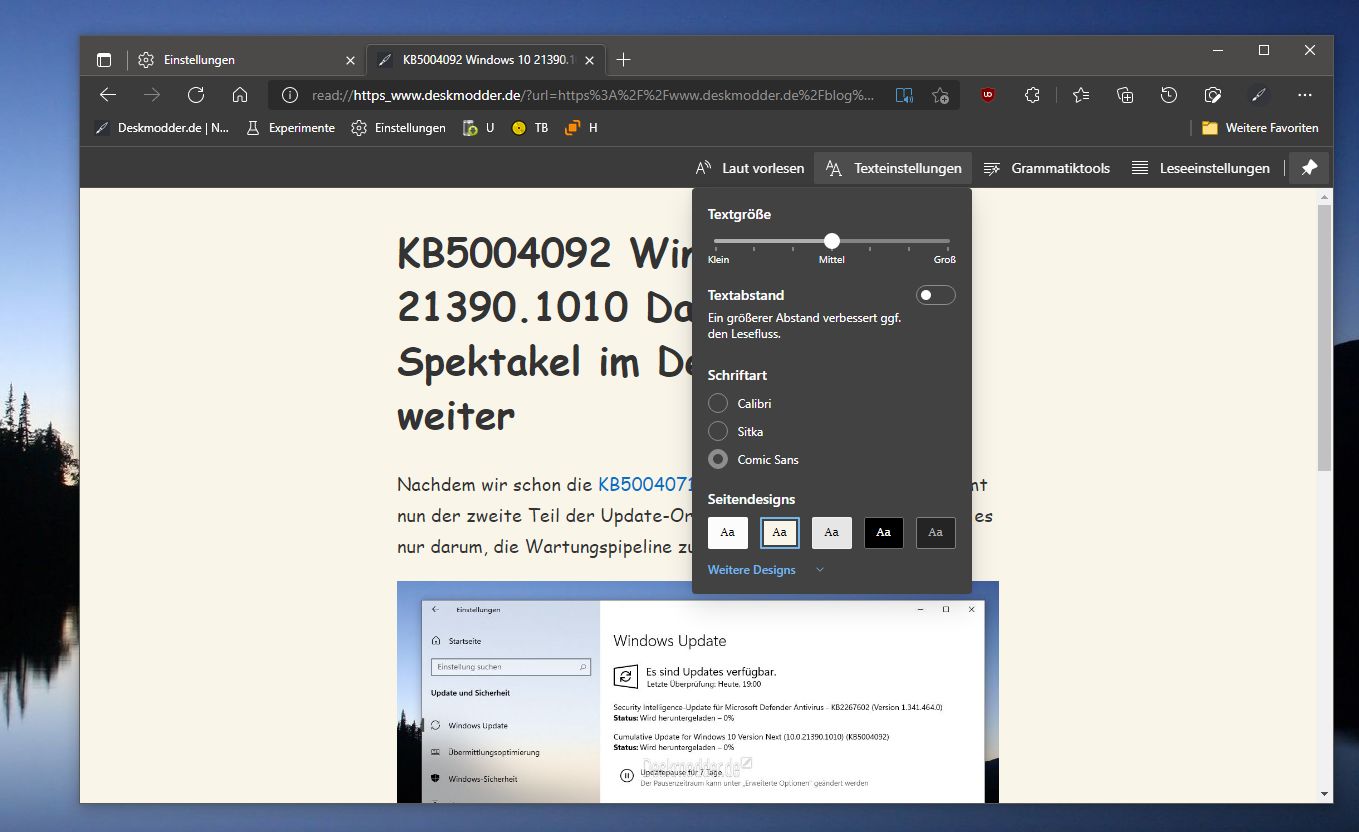Go back to the previous page
The height and width of the screenshot is (832, 1359).
point(108,95)
